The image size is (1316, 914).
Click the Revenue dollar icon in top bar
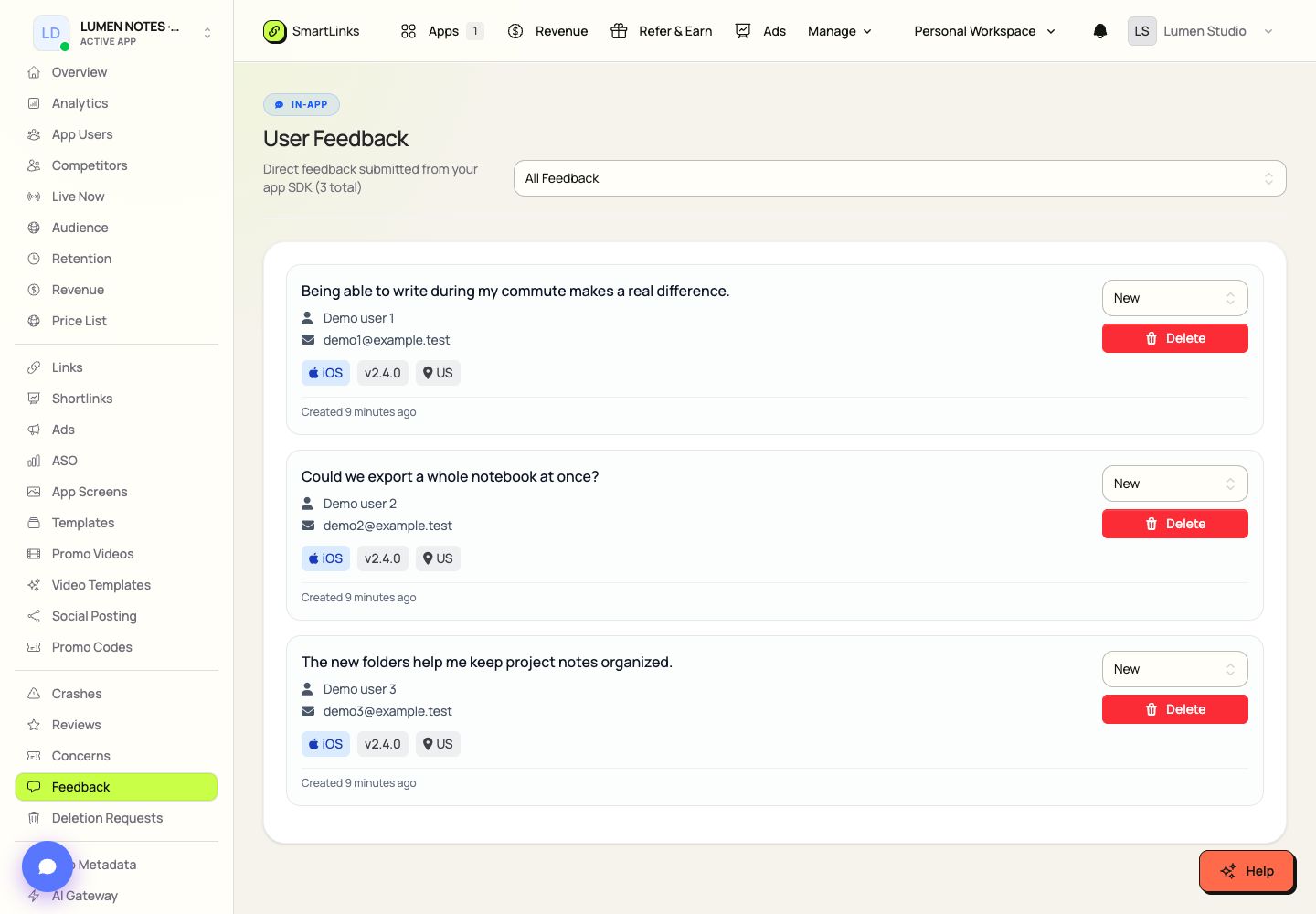(x=515, y=31)
